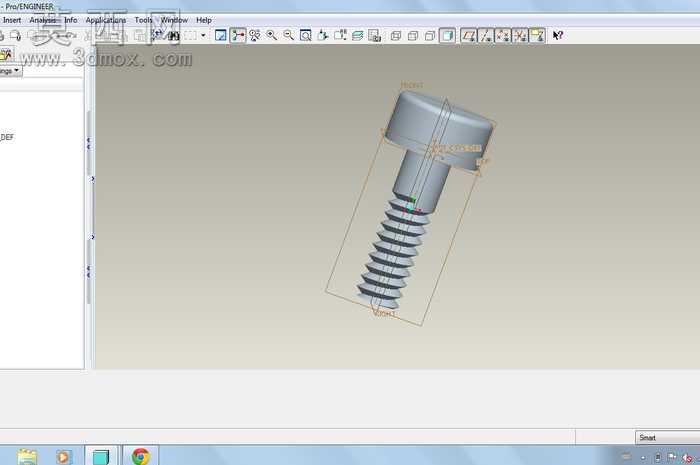Image resolution: width=700 pixels, height=465 pixels.
Task: Open the Insert menu
Action: tap(12, 20)
